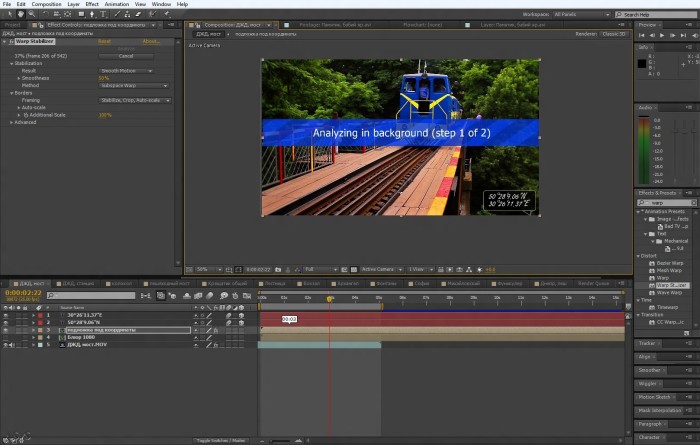Open the Workspace All Panels dropdown

pos(581,15)
